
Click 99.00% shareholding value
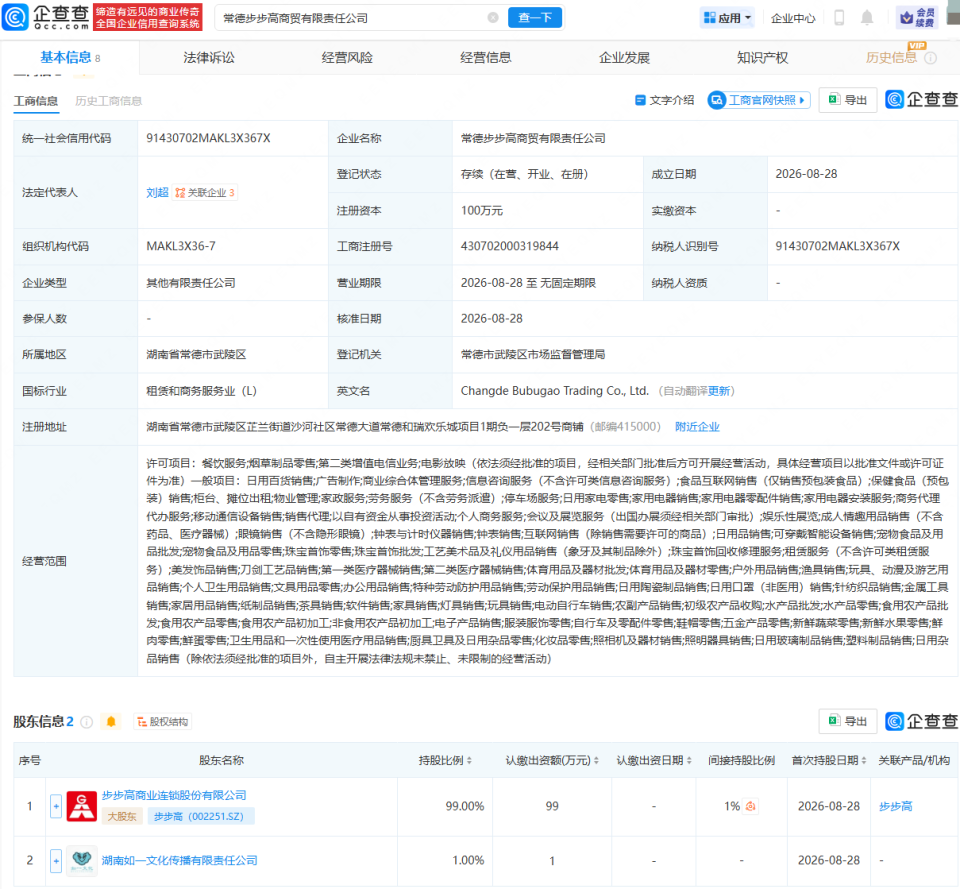[x=465, y=806]
